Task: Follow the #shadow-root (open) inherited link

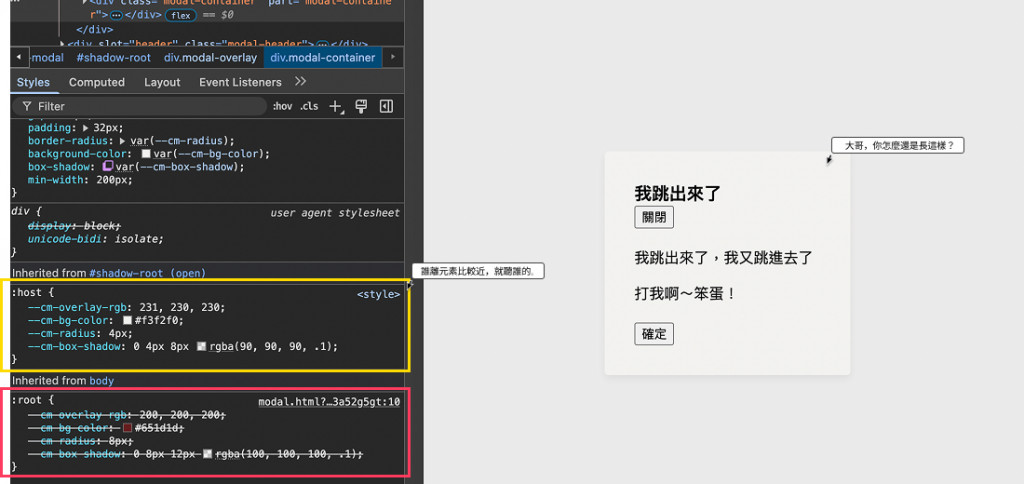Action: point(148,273)
